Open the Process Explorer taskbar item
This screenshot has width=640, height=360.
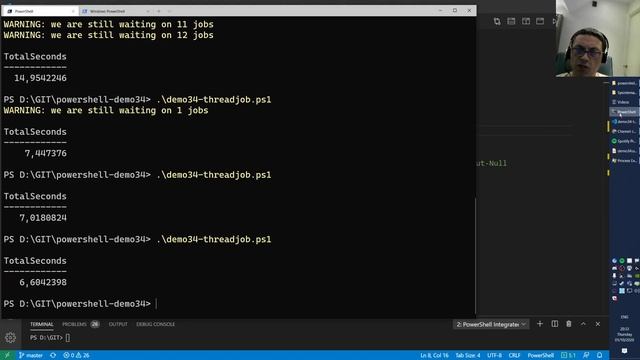(x=624, y=161)
